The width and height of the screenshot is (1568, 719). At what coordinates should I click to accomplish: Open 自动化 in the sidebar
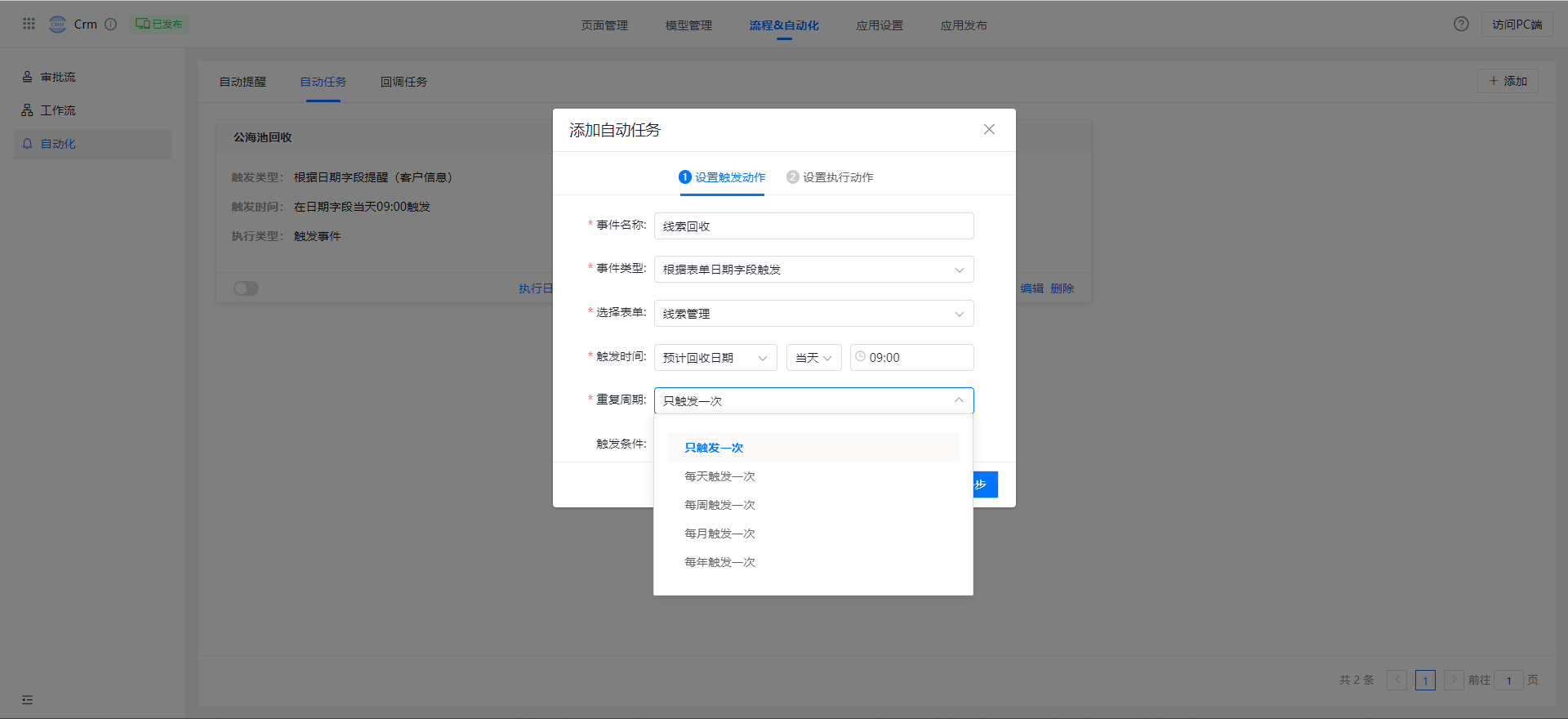point(92,144)
